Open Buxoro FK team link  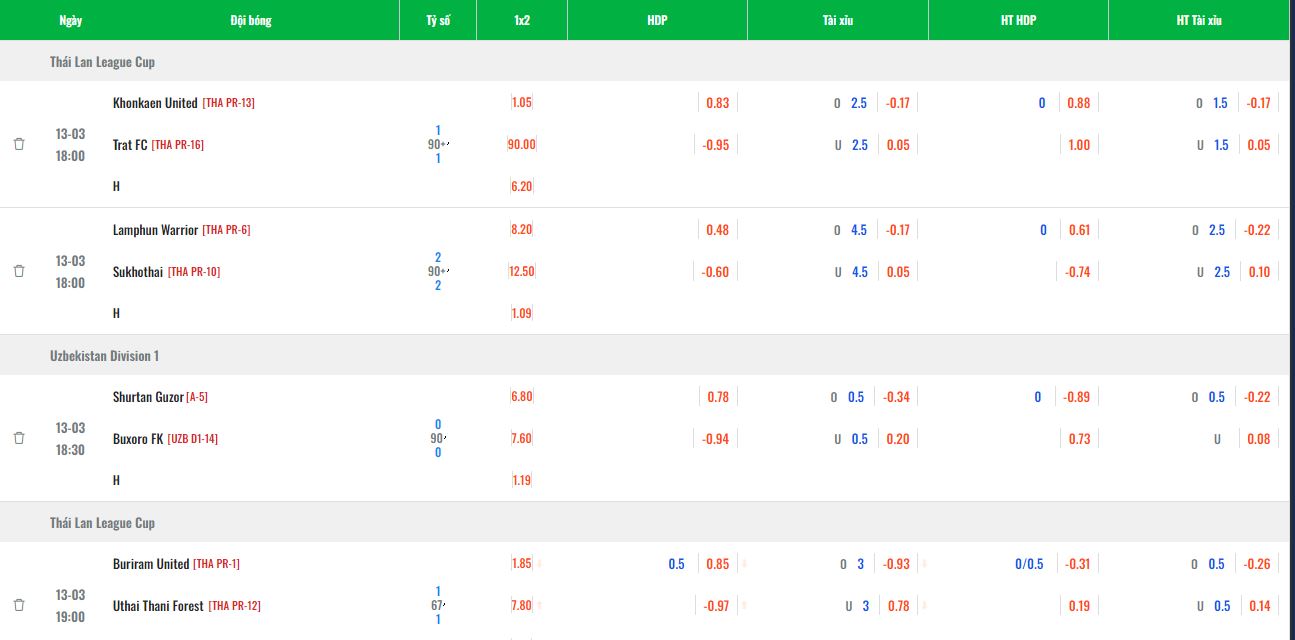pyautogui.click(x=138, y=439)
